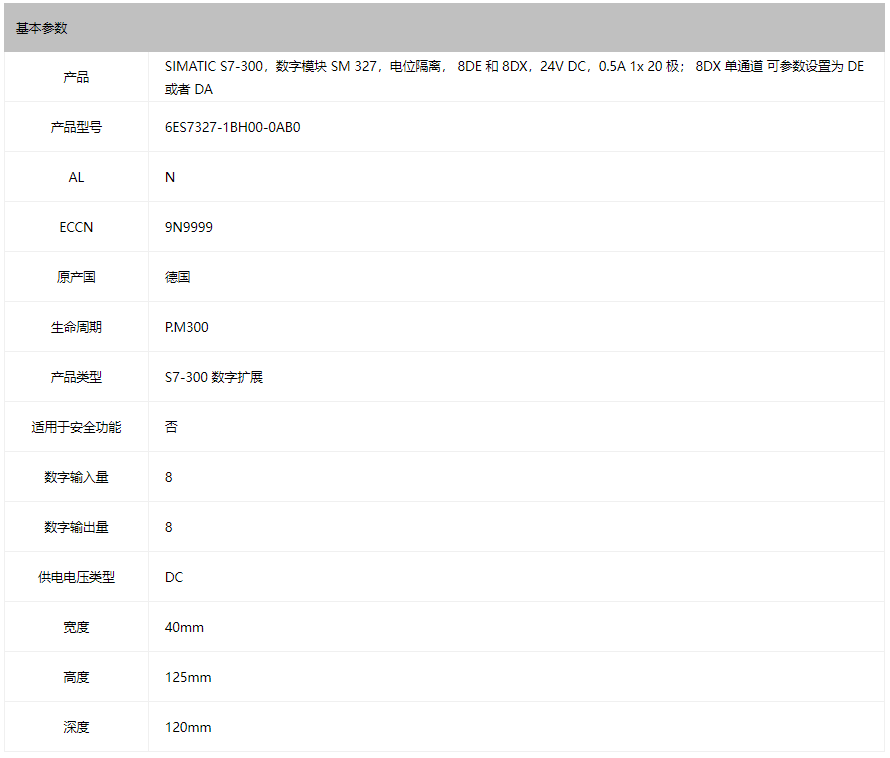The width and height of the screenshot is (890, 758).
Task: Select the 产品型号 label cell
Action: [76, 127]
